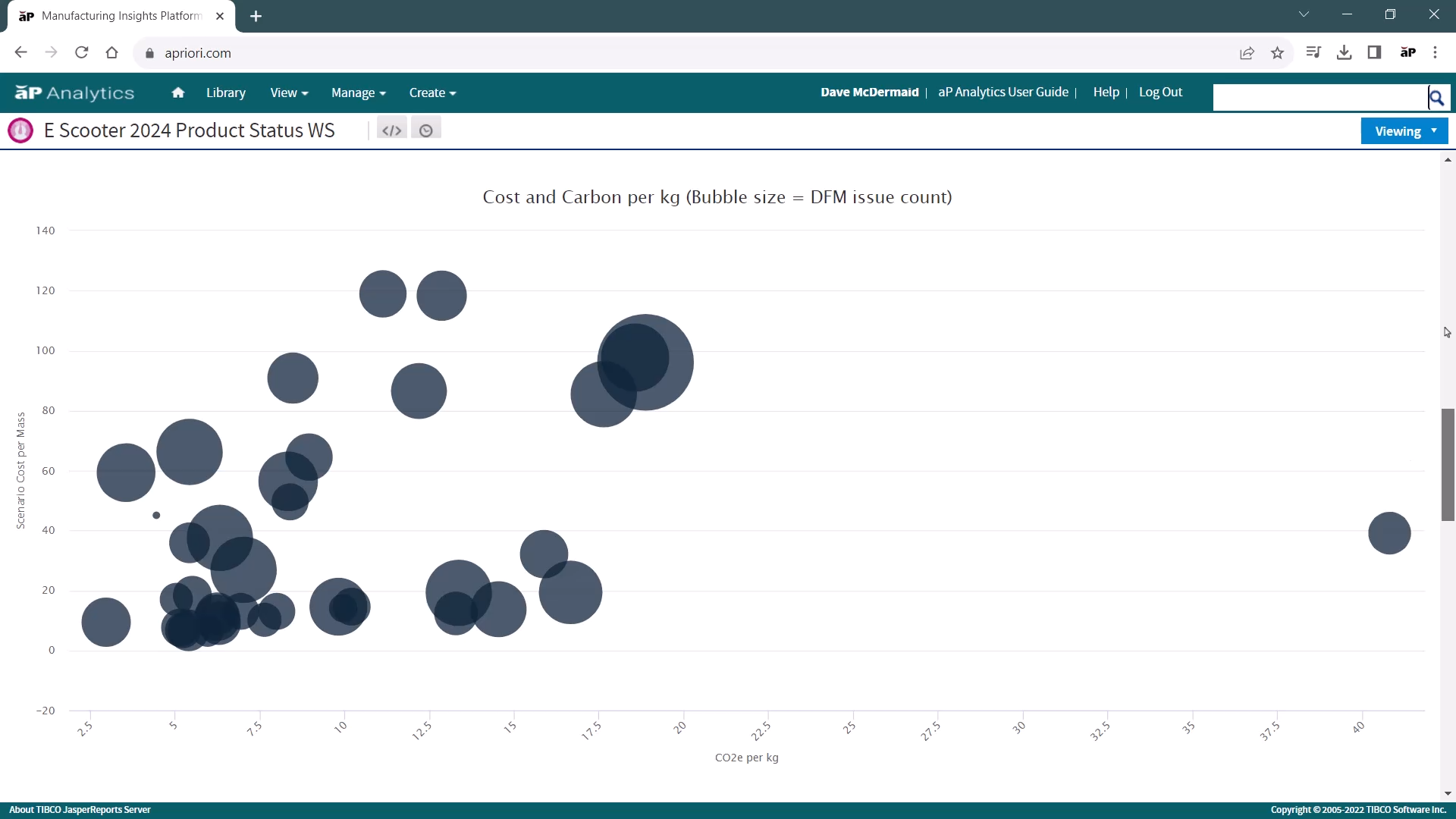This screenshot has width=1456, height=819.
Task: Click the embed code icon
Action: point(391,130)
